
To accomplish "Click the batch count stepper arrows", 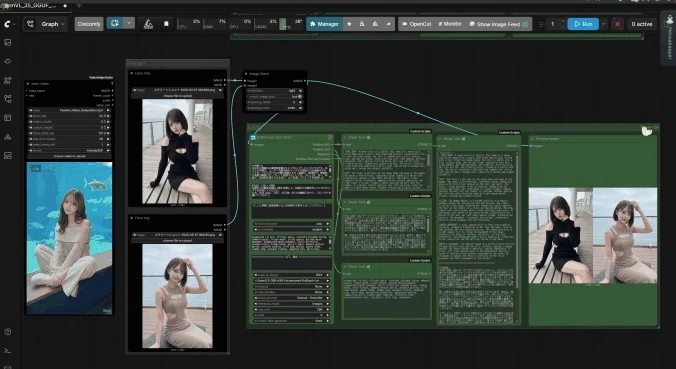I will (x=562, y=24).
